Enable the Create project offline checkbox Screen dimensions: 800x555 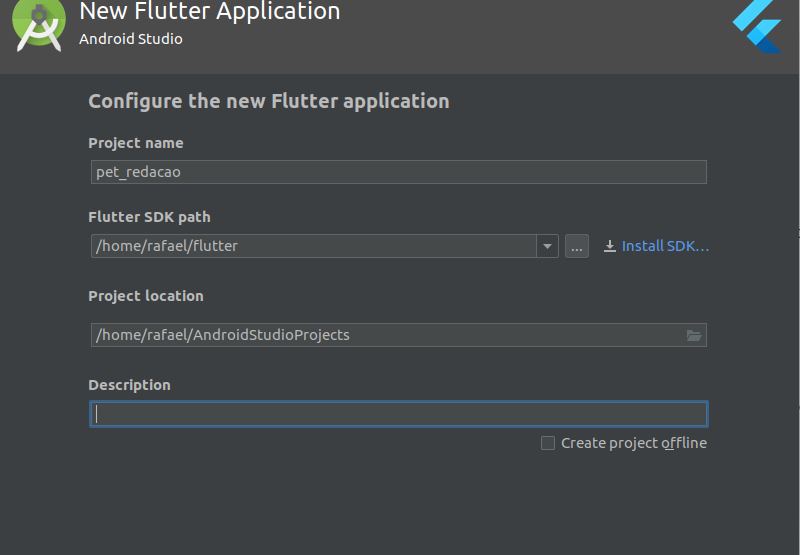tap(548, 443)
